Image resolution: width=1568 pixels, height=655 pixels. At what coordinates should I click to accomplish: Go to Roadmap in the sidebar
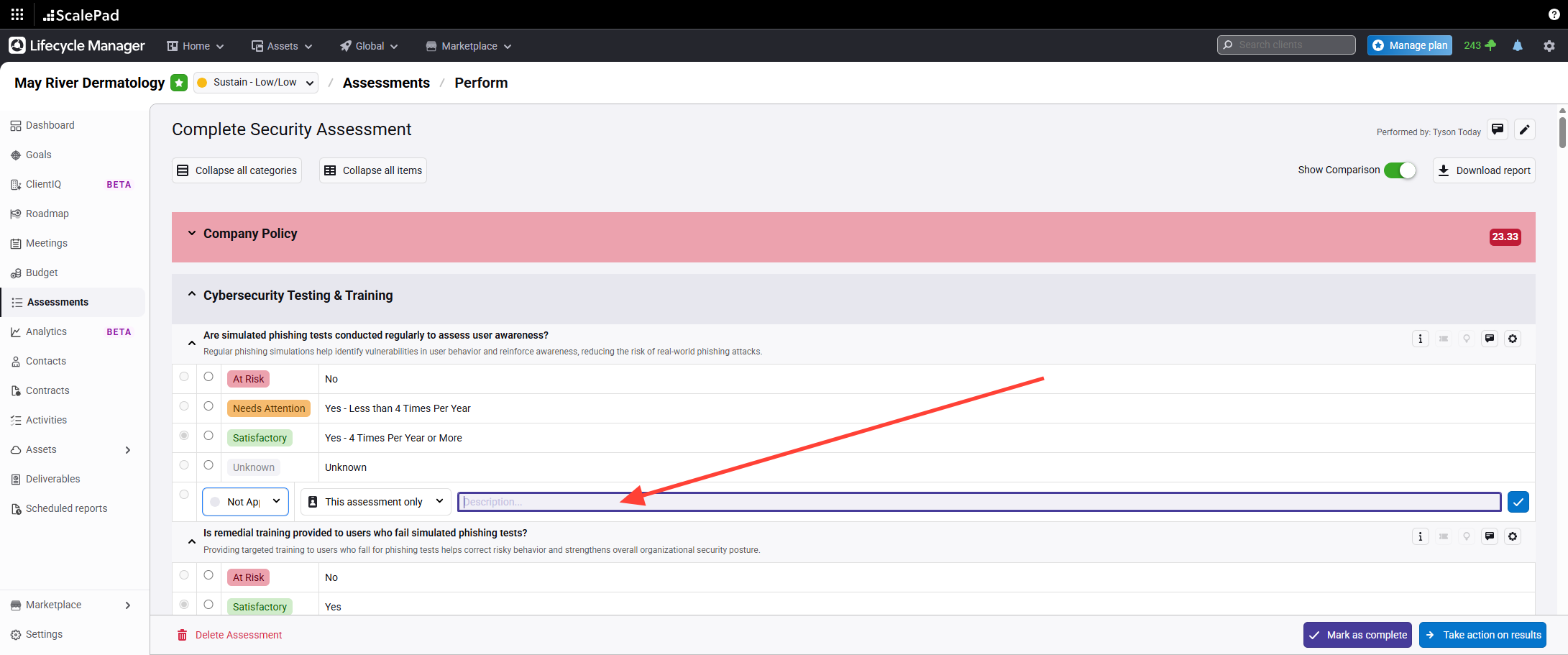(47, 214)
